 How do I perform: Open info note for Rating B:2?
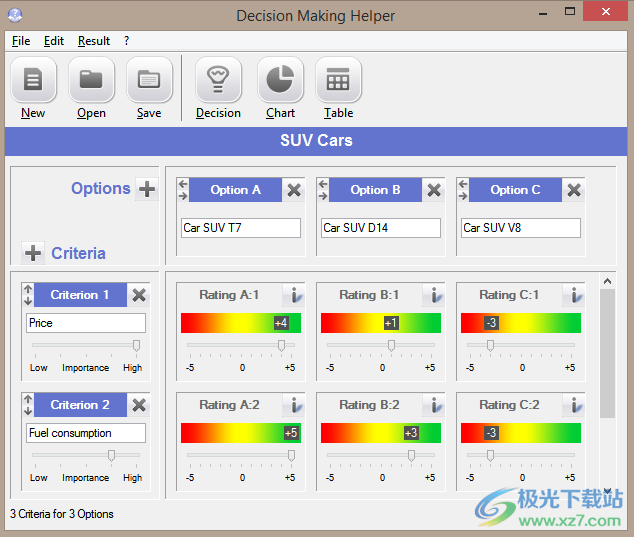point(433,405)
